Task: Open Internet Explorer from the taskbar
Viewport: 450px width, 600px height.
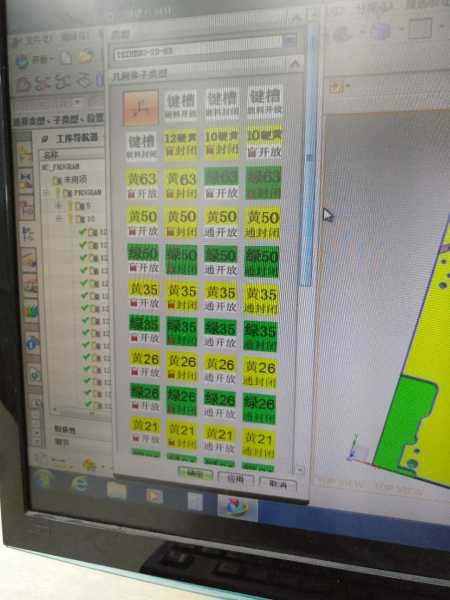Action: coord(80,485)
